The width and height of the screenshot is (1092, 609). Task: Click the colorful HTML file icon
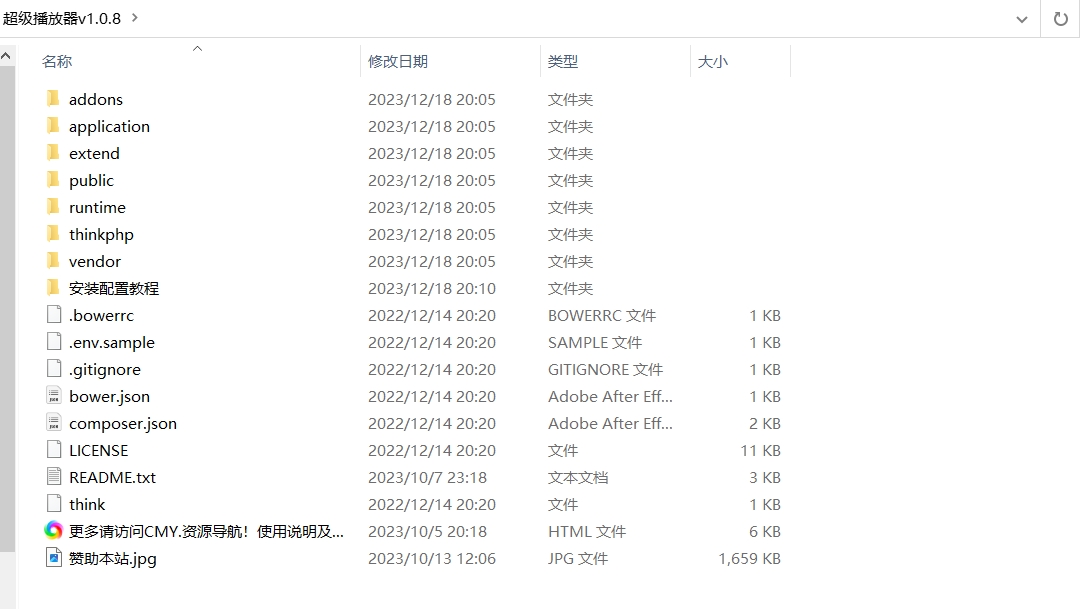pos(53,531)
